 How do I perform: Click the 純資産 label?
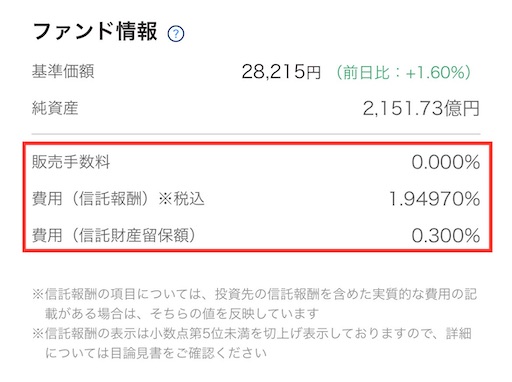(55, 108)
